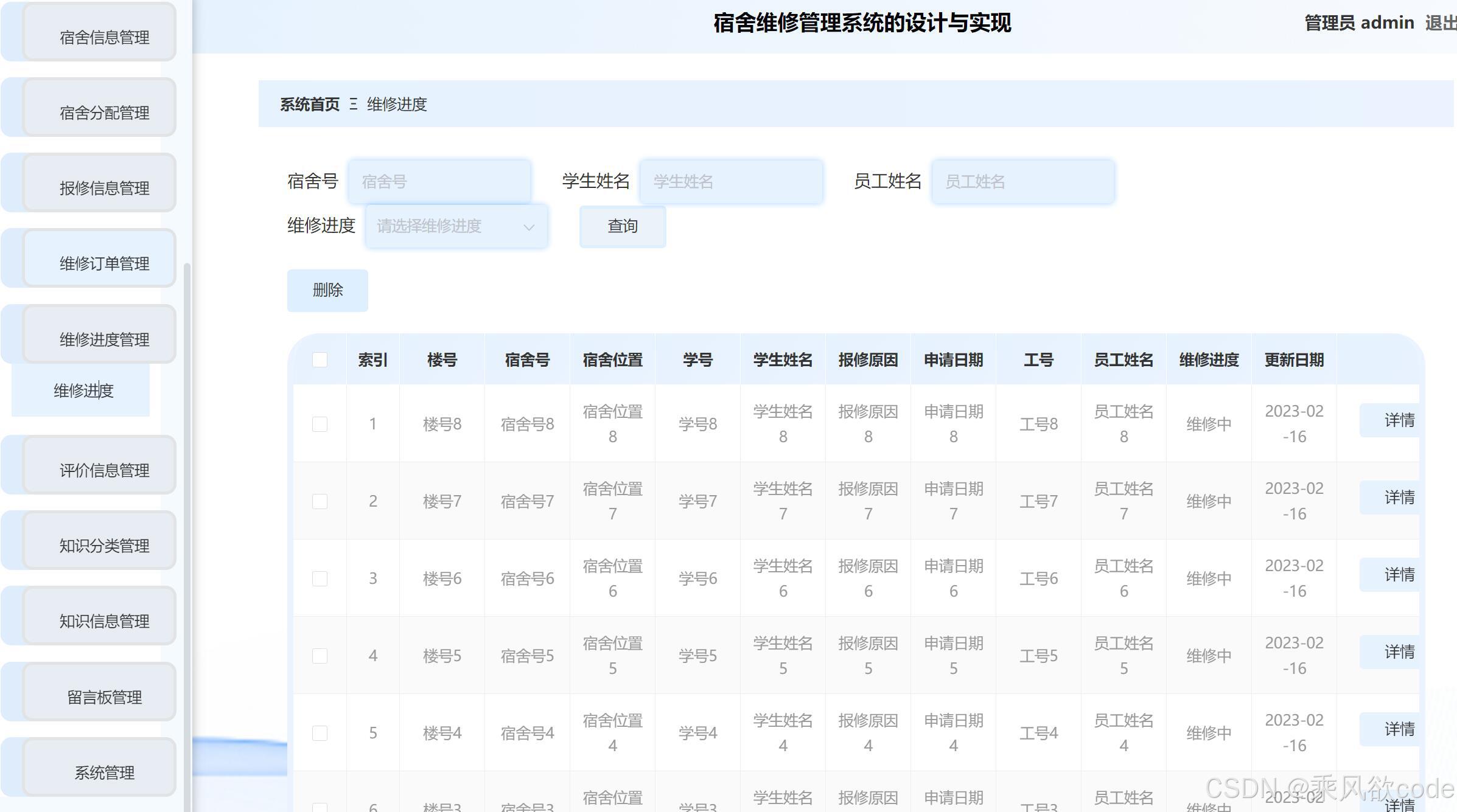This screenshot has width=1457, height=812.
Task: Open 评价信息管理 in the sidebar
Action: (97, 470)
